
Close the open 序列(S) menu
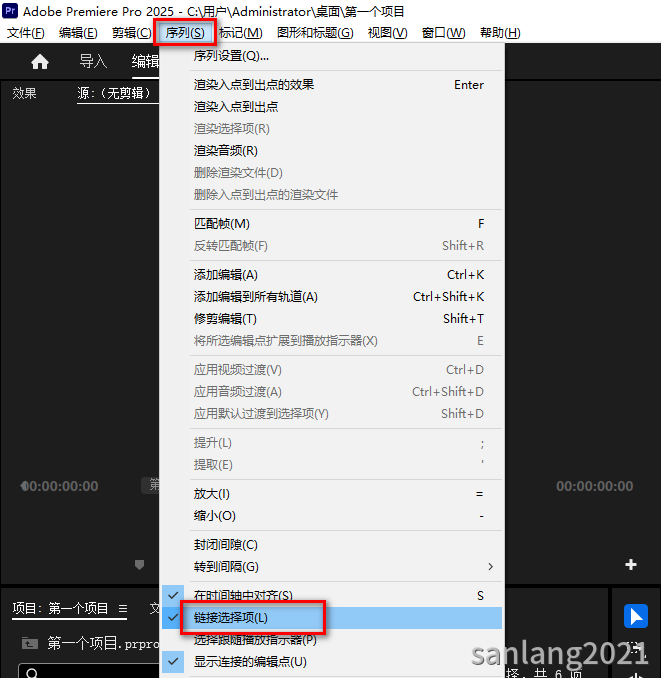[185, 33]
